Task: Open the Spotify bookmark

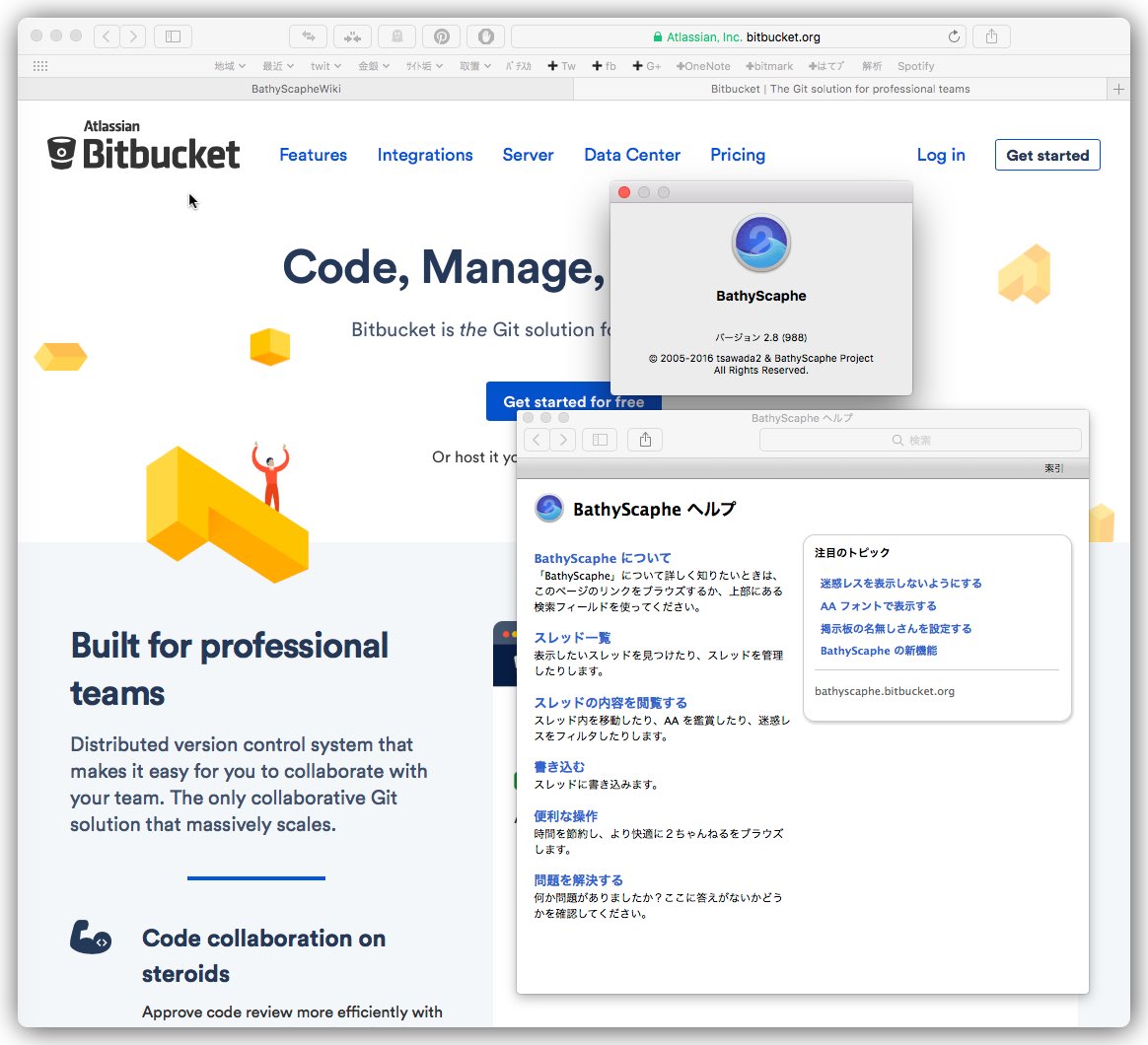Action: point(916,66)
